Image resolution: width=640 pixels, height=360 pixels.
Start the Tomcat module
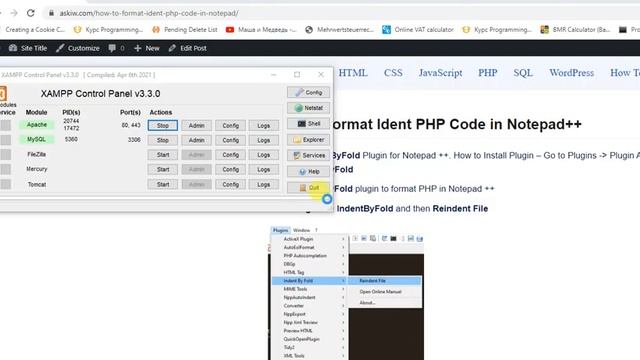(x=162, y=184)
